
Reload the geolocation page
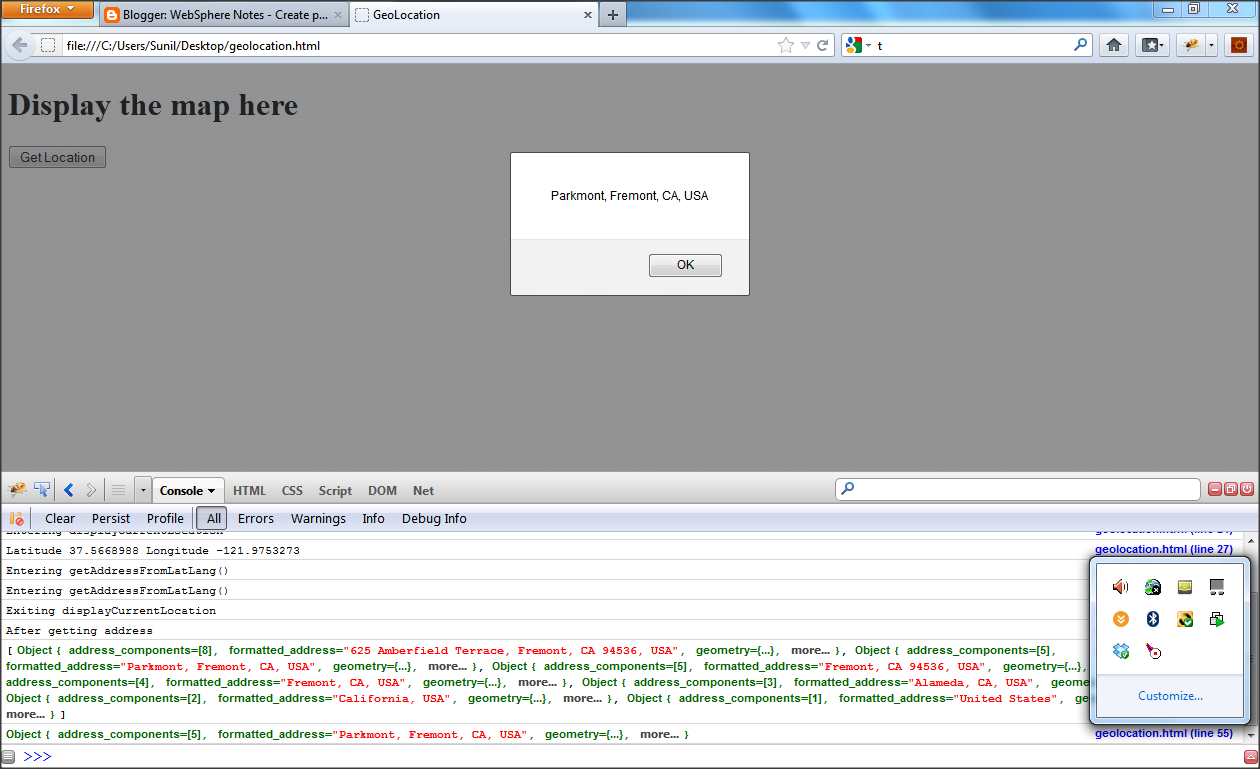click(823, 45)
